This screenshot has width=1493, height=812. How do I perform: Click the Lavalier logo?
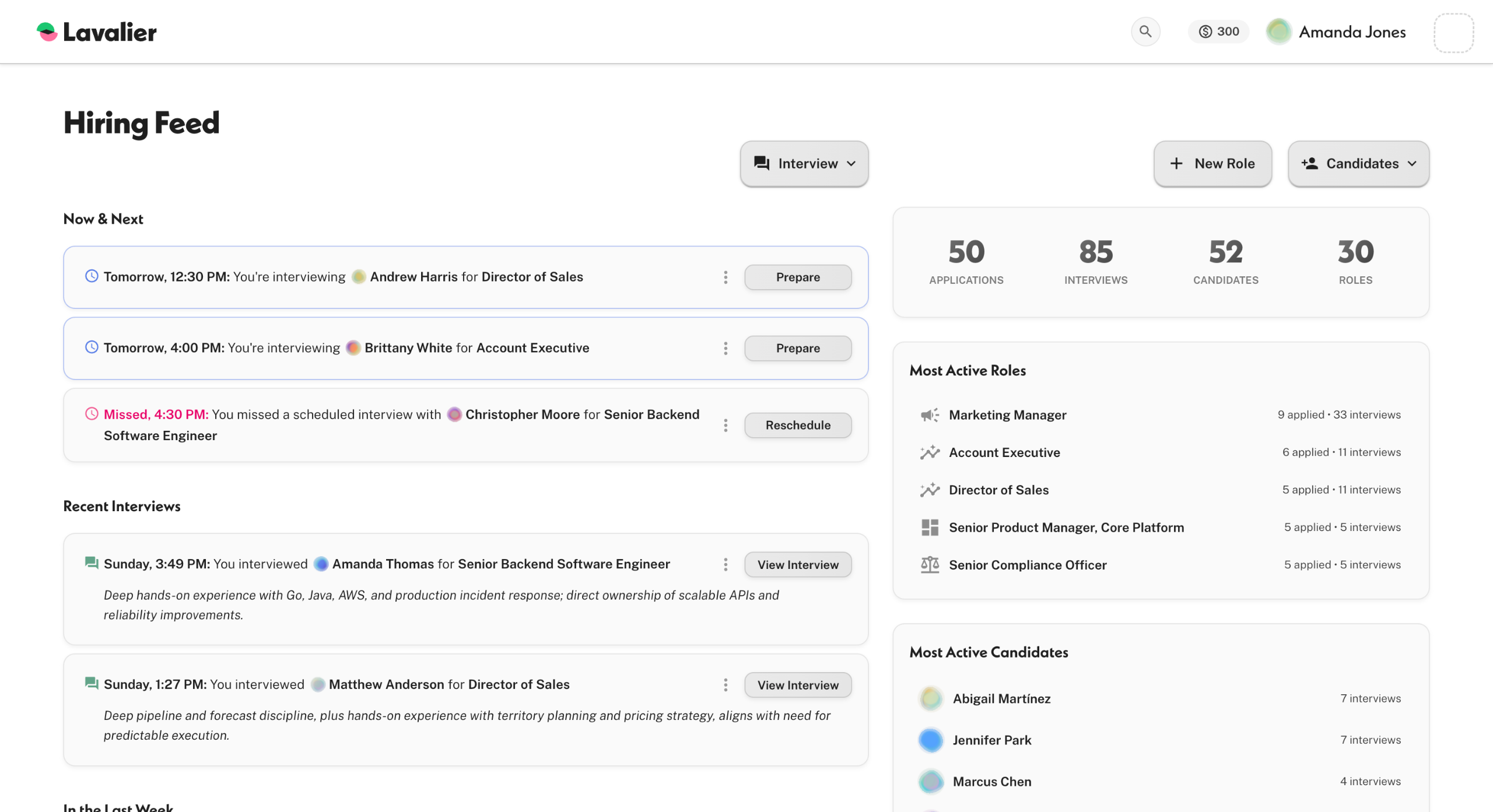click(97, 32)
